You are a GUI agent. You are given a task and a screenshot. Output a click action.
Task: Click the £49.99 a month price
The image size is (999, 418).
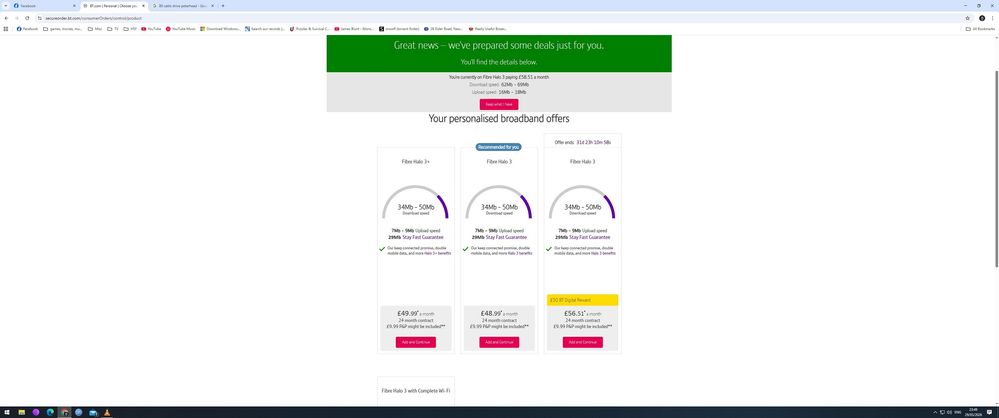(415, 314)
